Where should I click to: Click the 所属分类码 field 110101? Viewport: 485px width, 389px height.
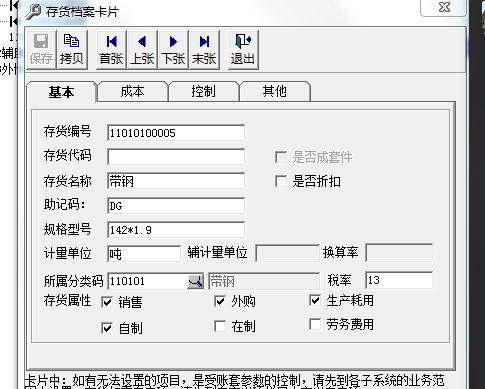point(148,281)
